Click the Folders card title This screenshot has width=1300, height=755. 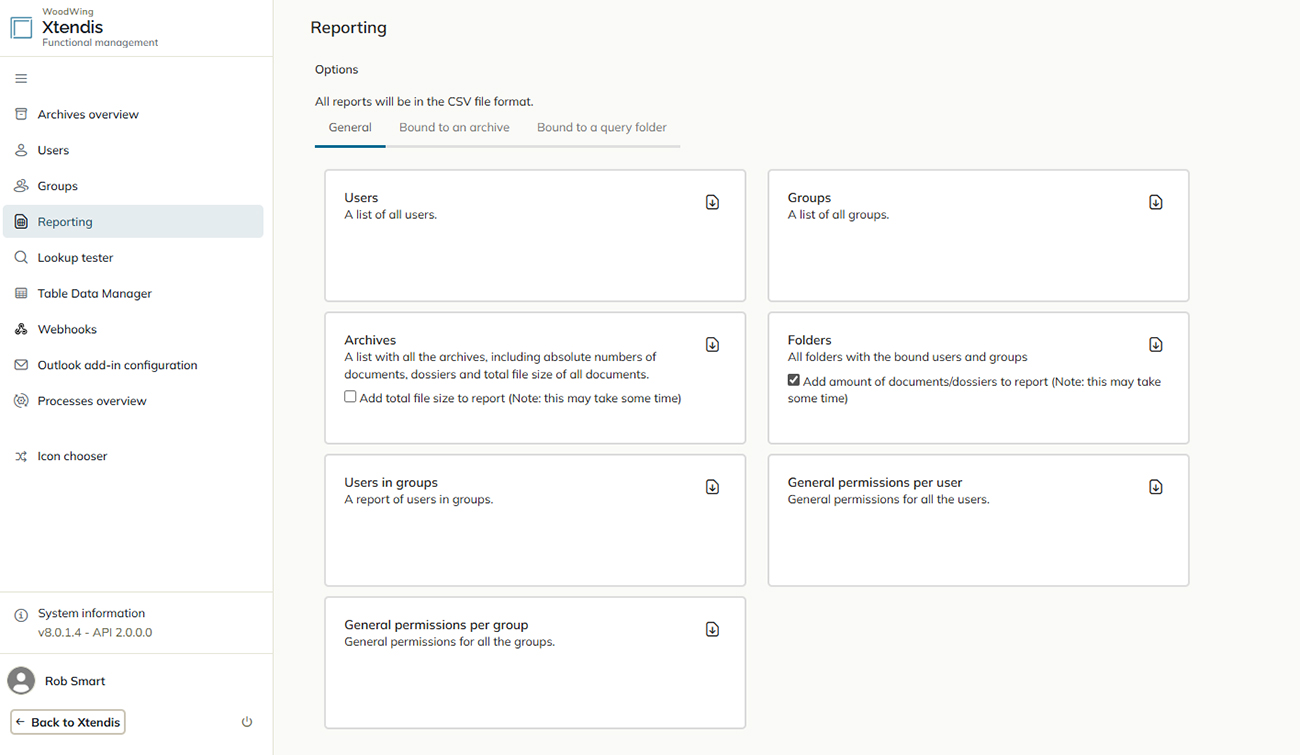point(809,340)
